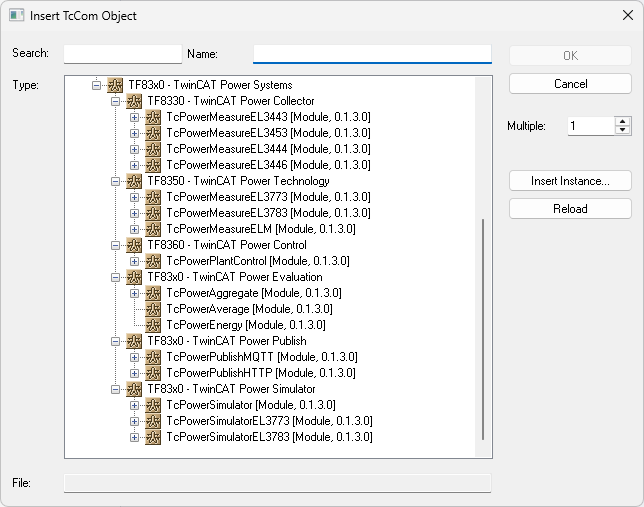The width and height of the screenshot is (644, 507).
Task: Click the TcPowerPlantControl module icon
Action: pyautogui.click(x=153, y=261)
